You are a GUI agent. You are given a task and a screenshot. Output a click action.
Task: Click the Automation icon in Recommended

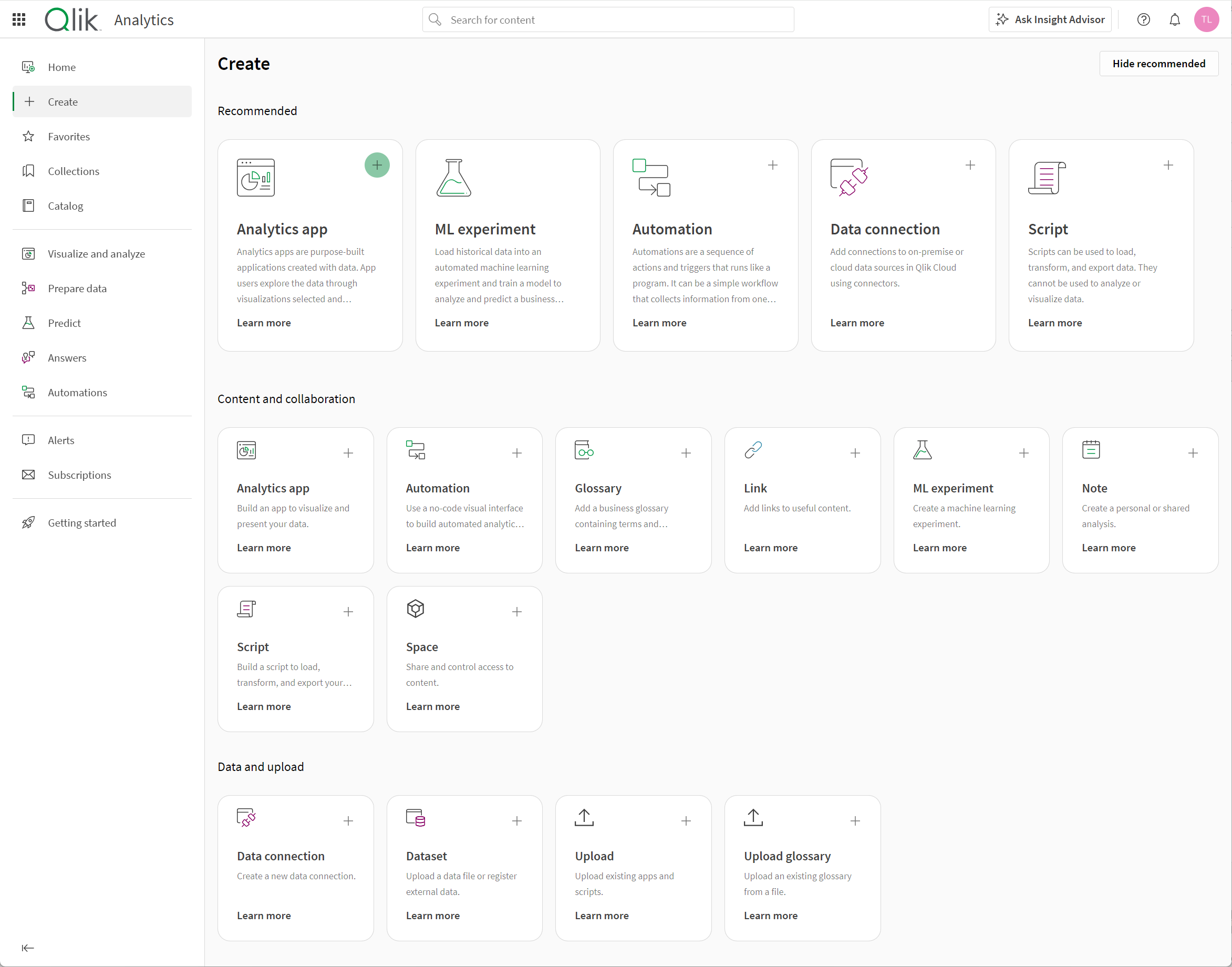[652, 179]
